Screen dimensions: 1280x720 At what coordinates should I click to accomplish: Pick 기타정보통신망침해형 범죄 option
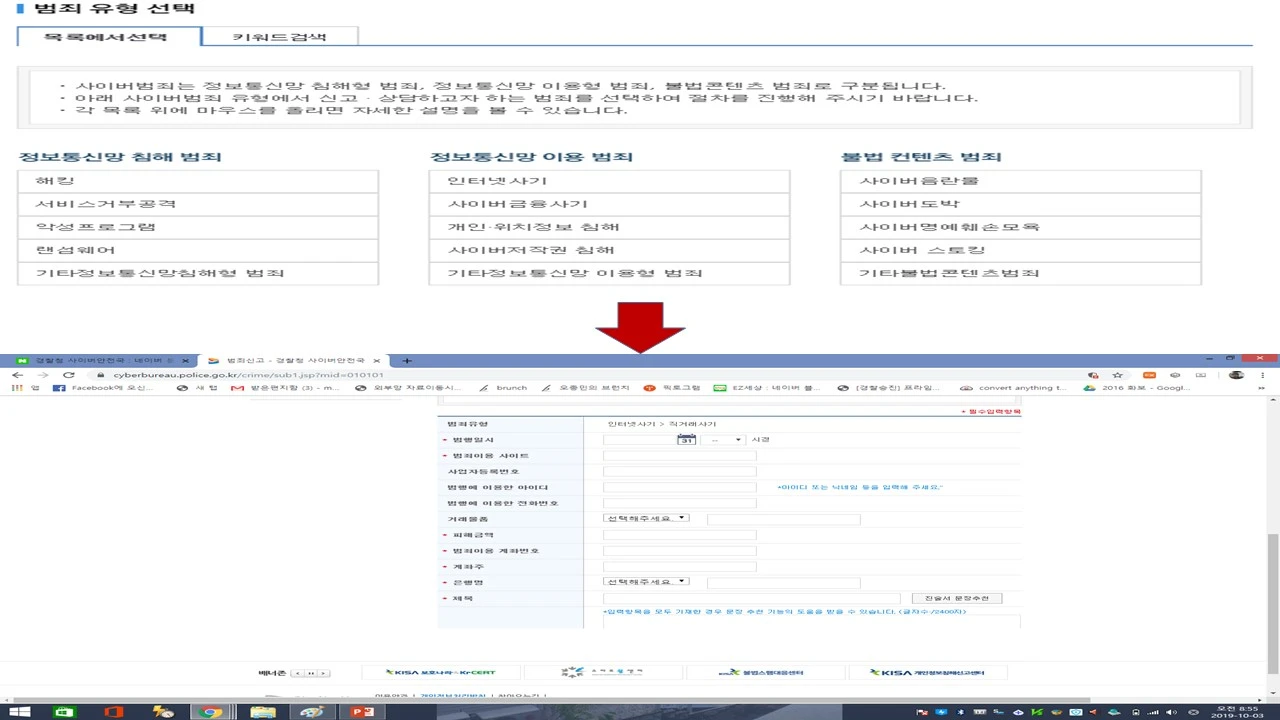tap(198, 273)
